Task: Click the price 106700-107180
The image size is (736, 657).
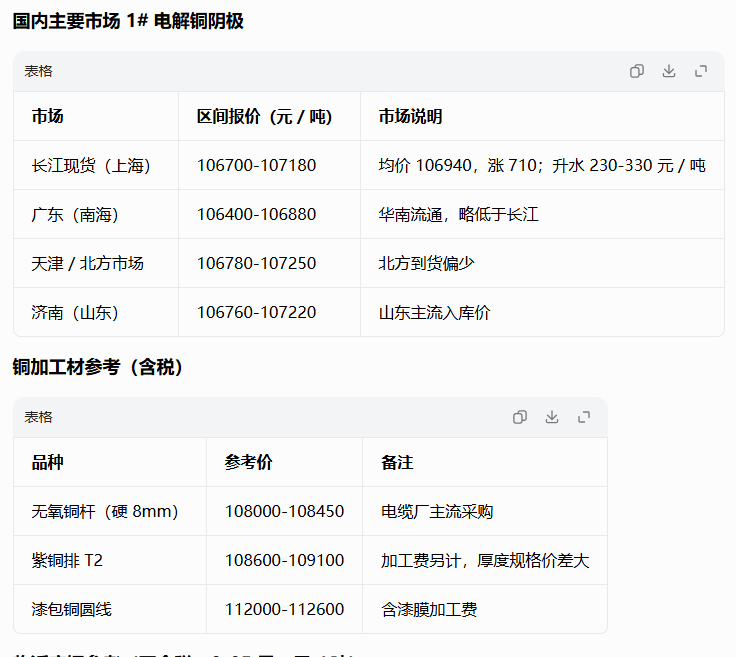Action: (256, 166)
